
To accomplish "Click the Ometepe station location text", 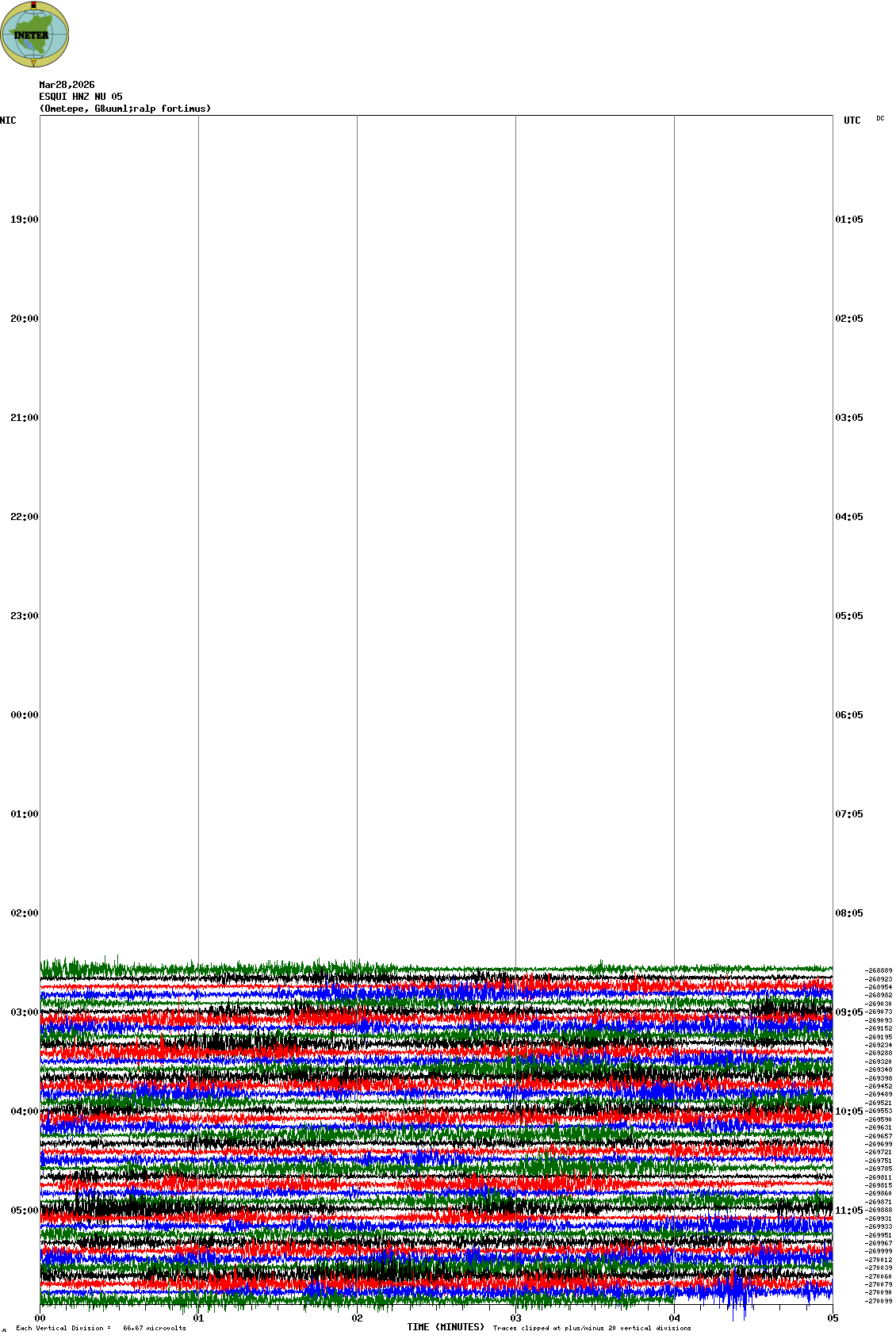I will pyautogui.click(x=124, y=109).
